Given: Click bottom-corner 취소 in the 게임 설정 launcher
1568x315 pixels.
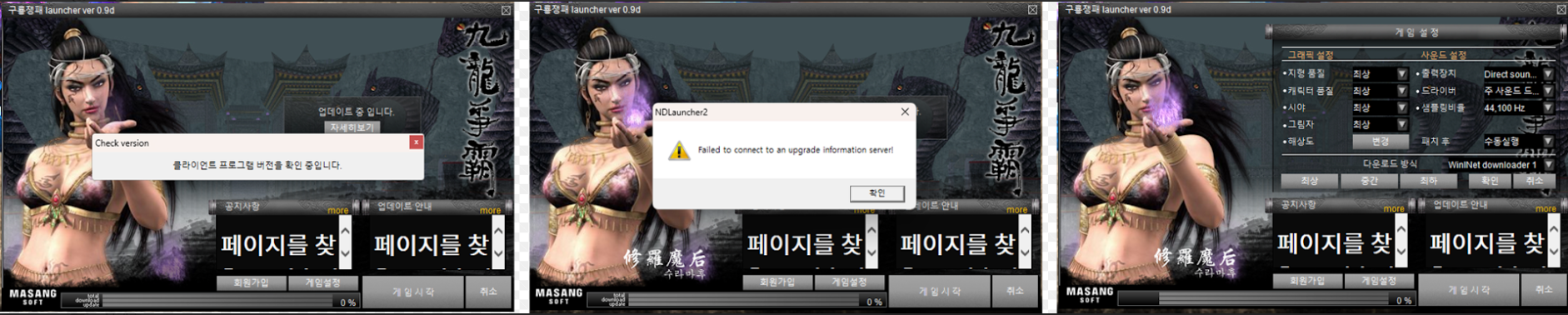Looking at the screenshot, I should 1544,290.
